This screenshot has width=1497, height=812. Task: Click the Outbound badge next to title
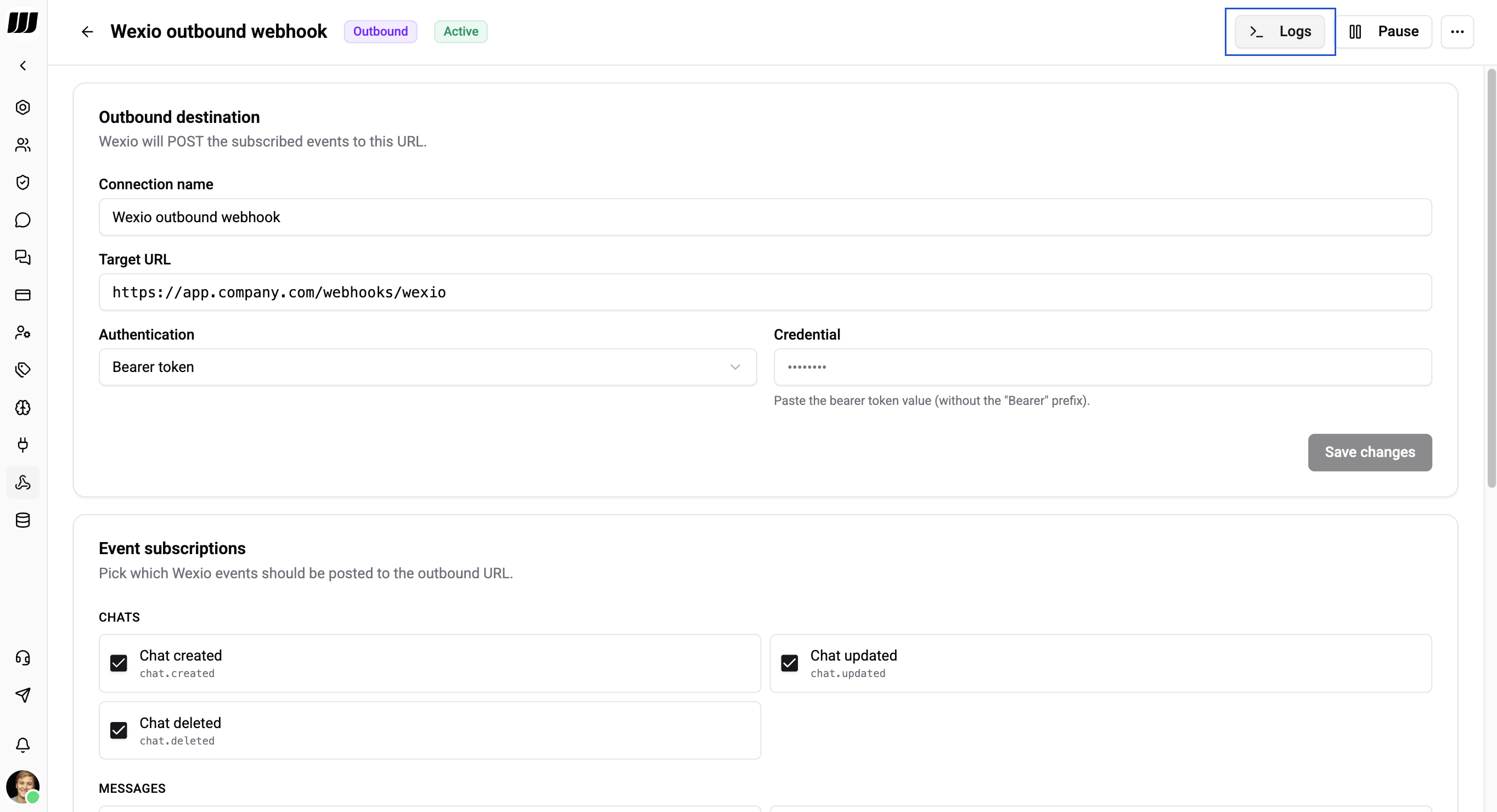click(380, 31)
